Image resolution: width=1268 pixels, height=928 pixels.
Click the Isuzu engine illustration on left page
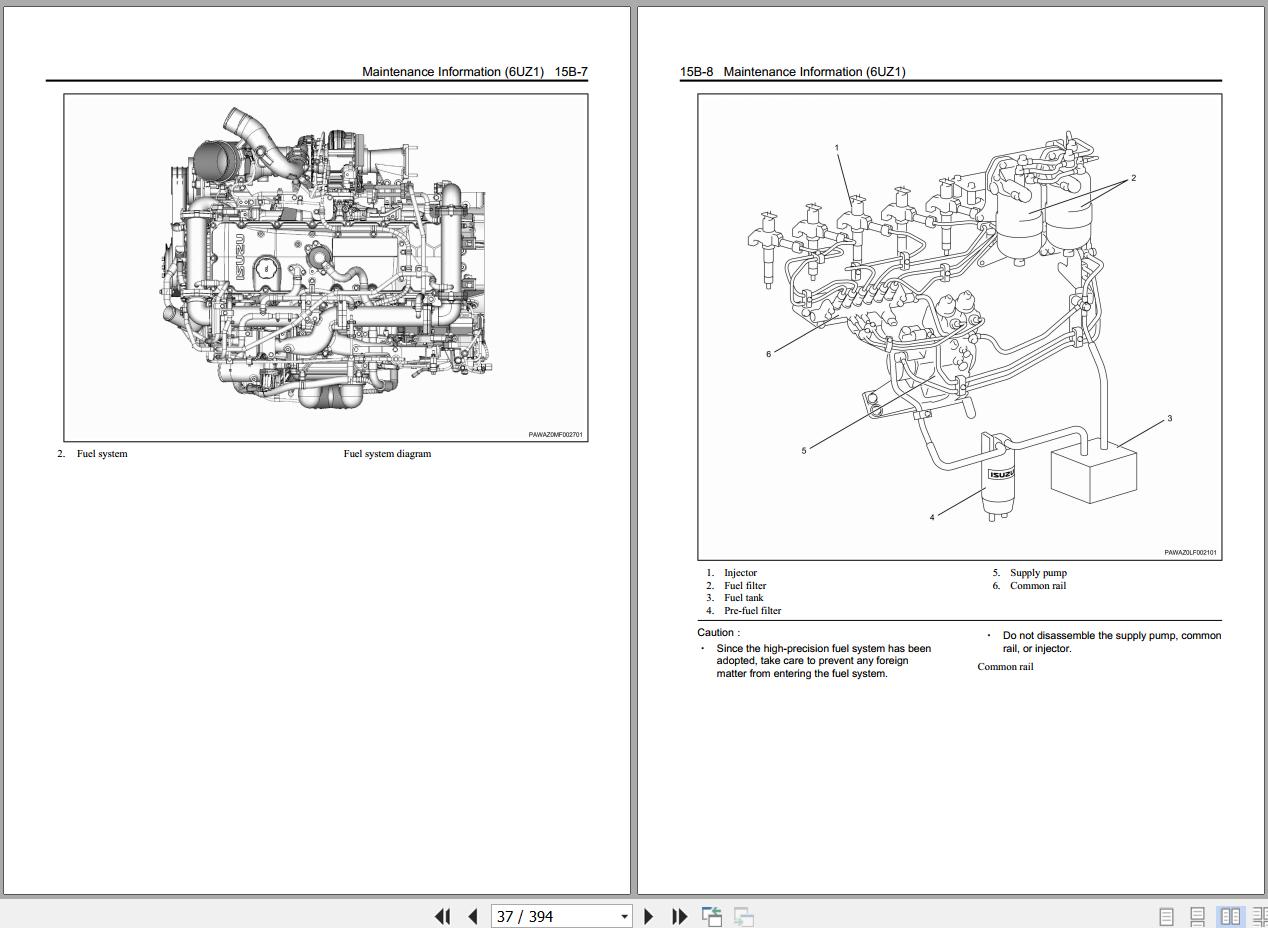326,266
